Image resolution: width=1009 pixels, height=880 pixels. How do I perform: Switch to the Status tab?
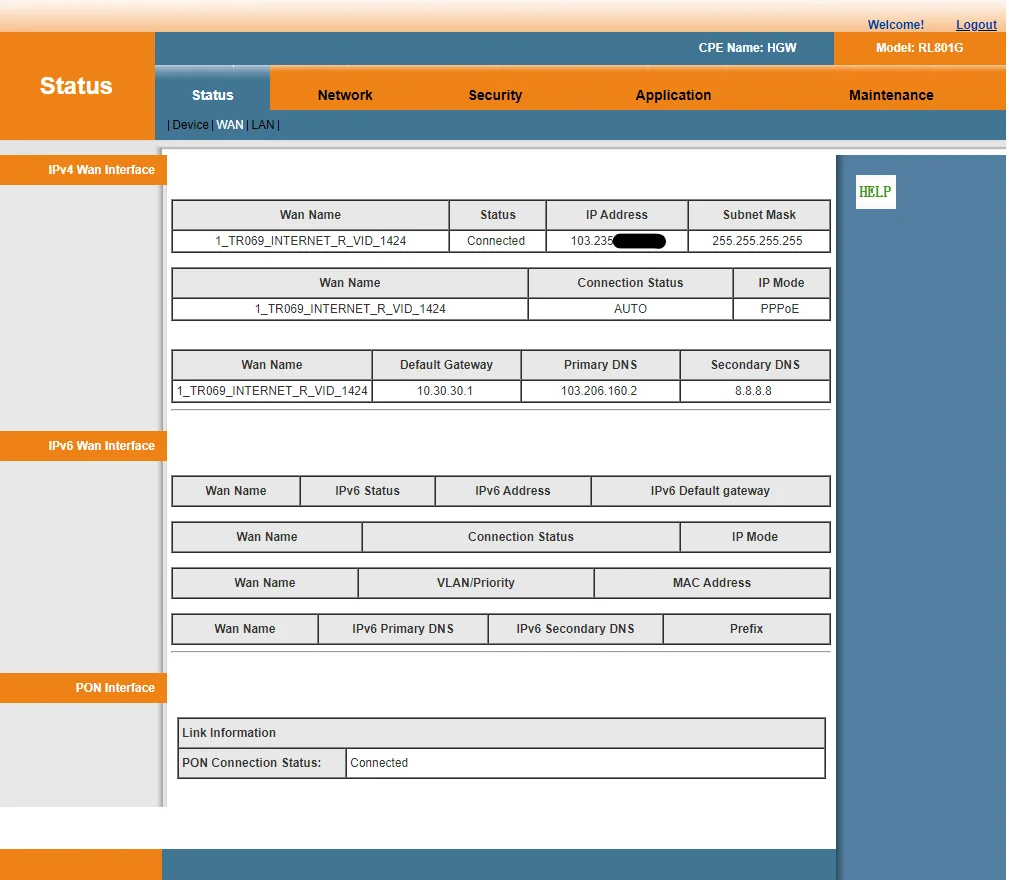point(212,95)
